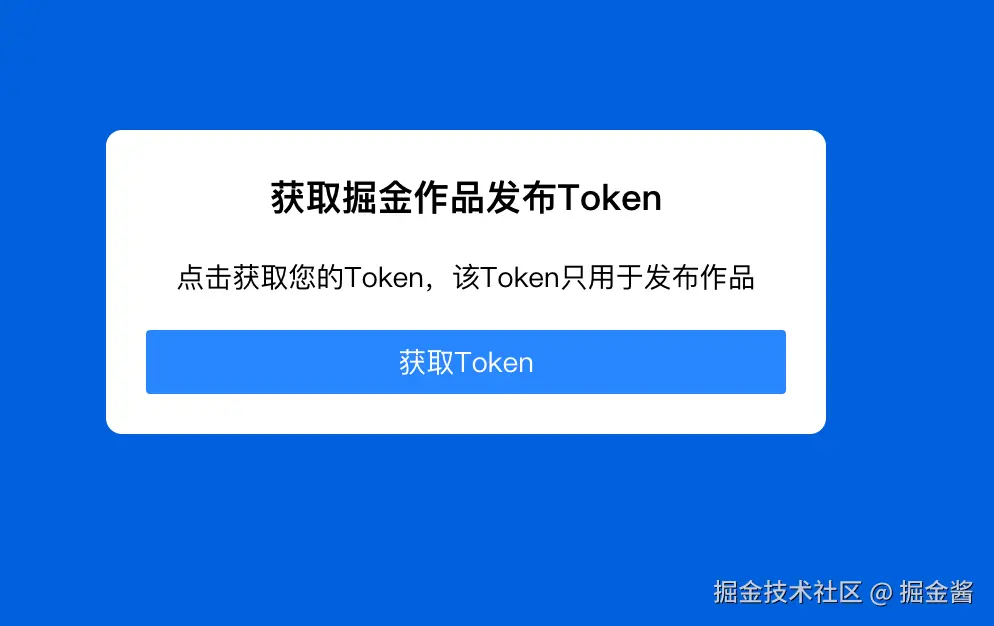The width and height of the screenshot is (994, 626).
Task: Click the heading 获取掘金作品发布Token
Action: 466,198
